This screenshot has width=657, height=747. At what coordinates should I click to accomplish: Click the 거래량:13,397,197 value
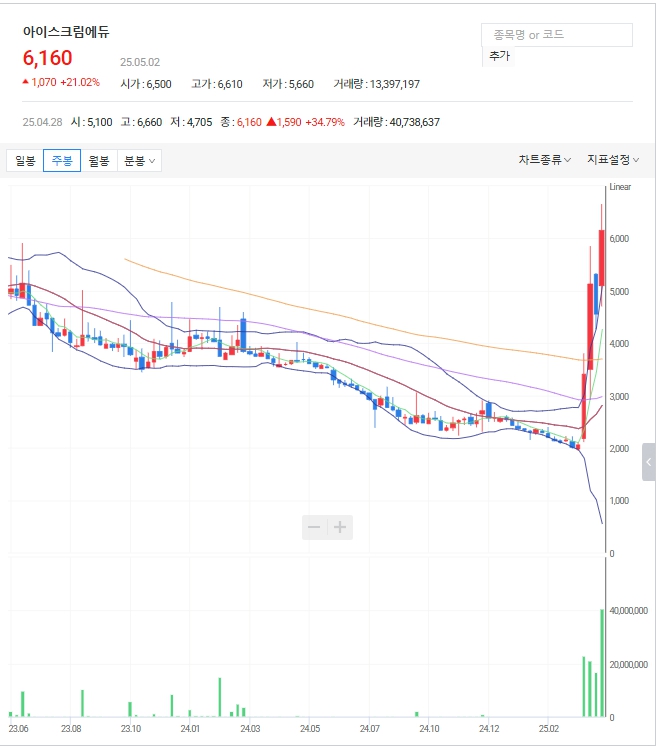click(376, 84)
